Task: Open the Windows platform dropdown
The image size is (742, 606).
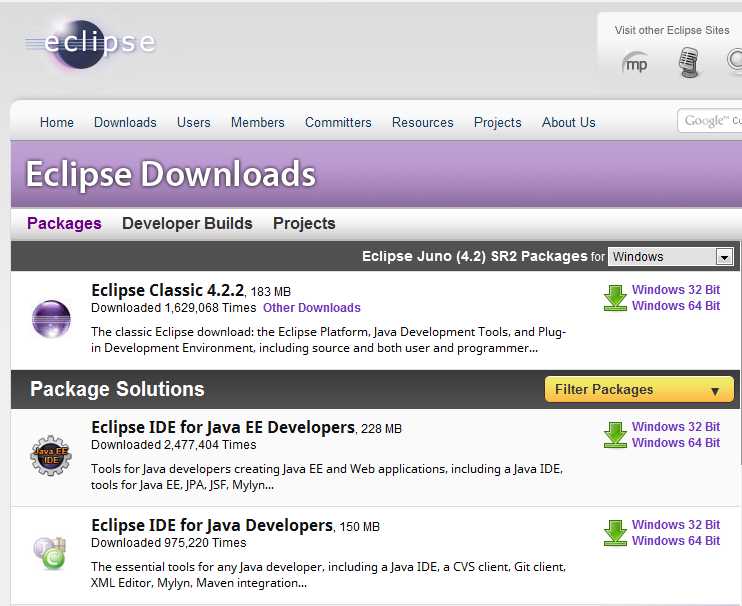Action: click(671, 257)
